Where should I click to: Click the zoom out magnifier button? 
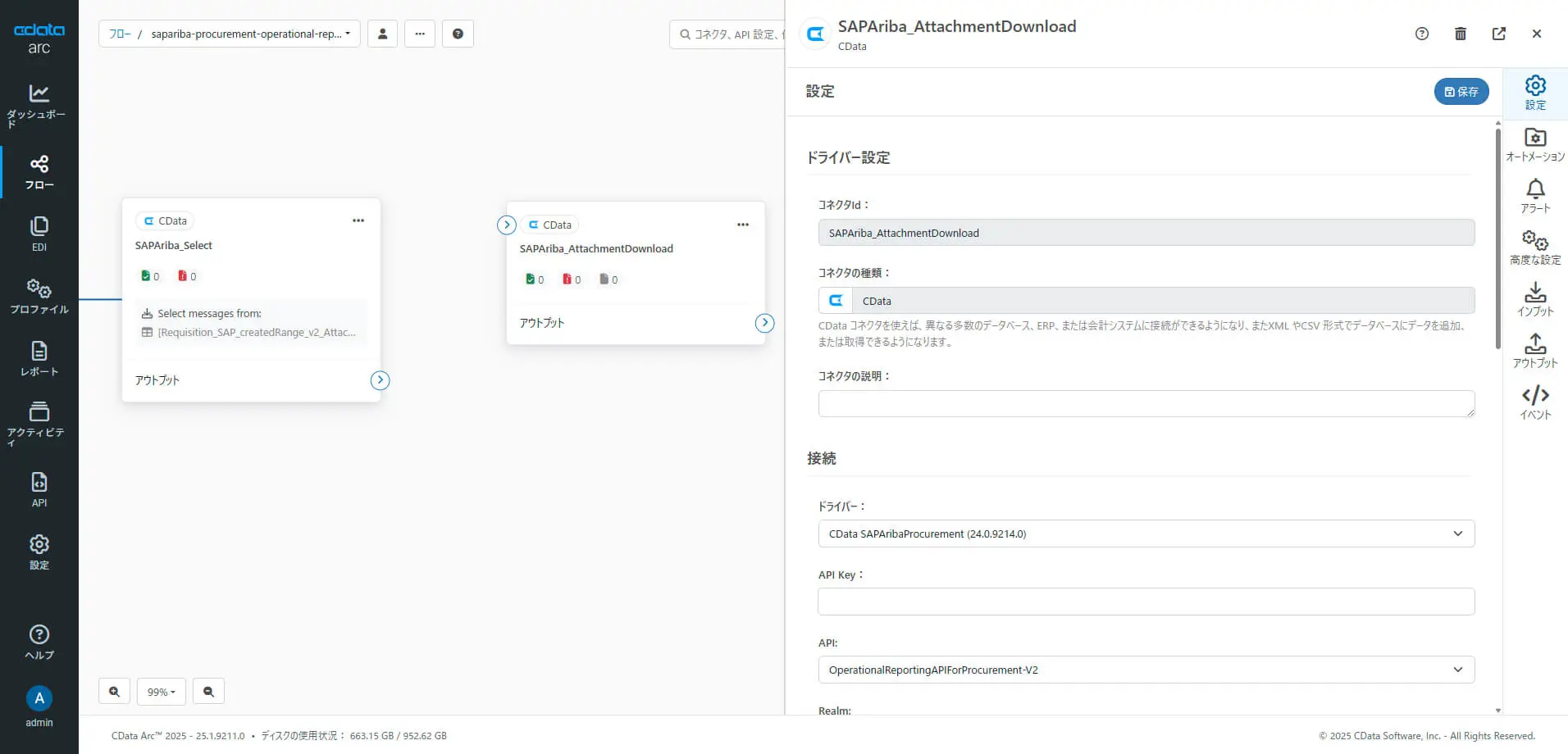tap(208, 692)
